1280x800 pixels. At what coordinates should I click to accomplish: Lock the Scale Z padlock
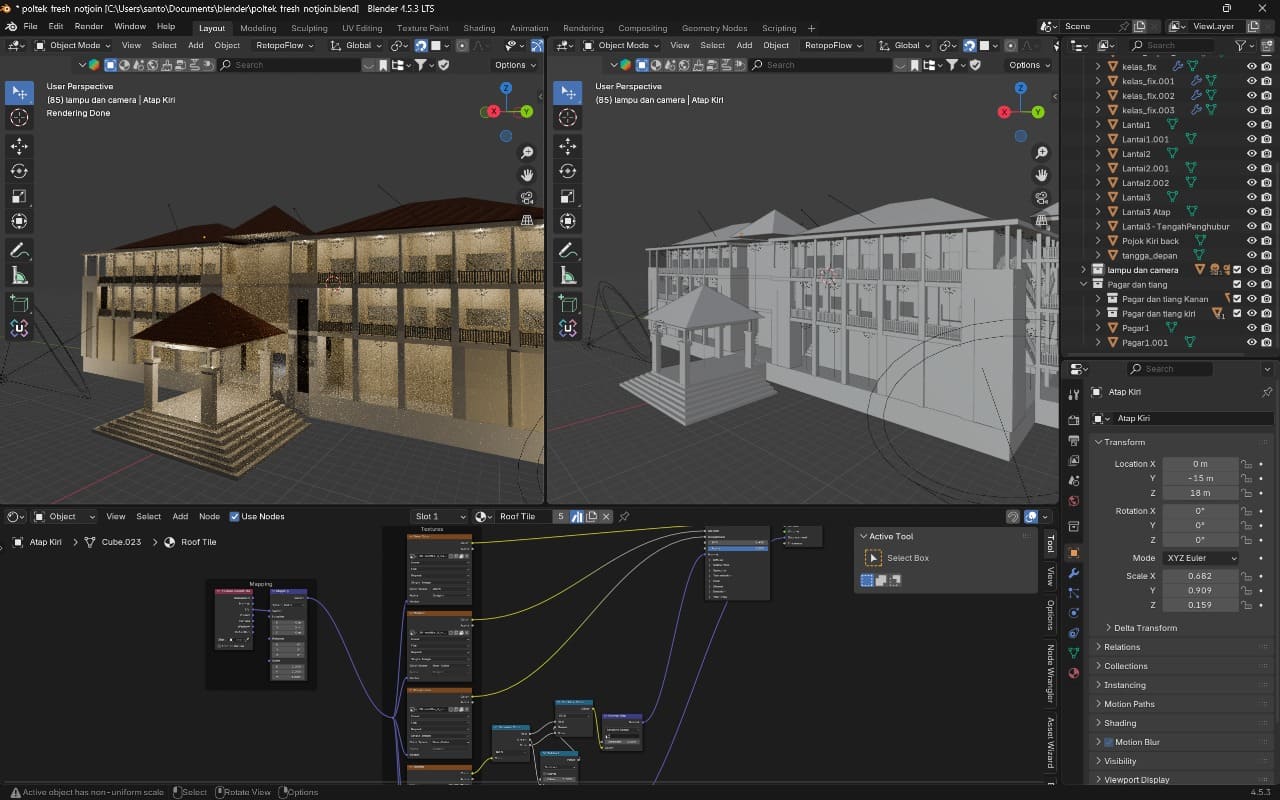click(x=1246, y=605)
